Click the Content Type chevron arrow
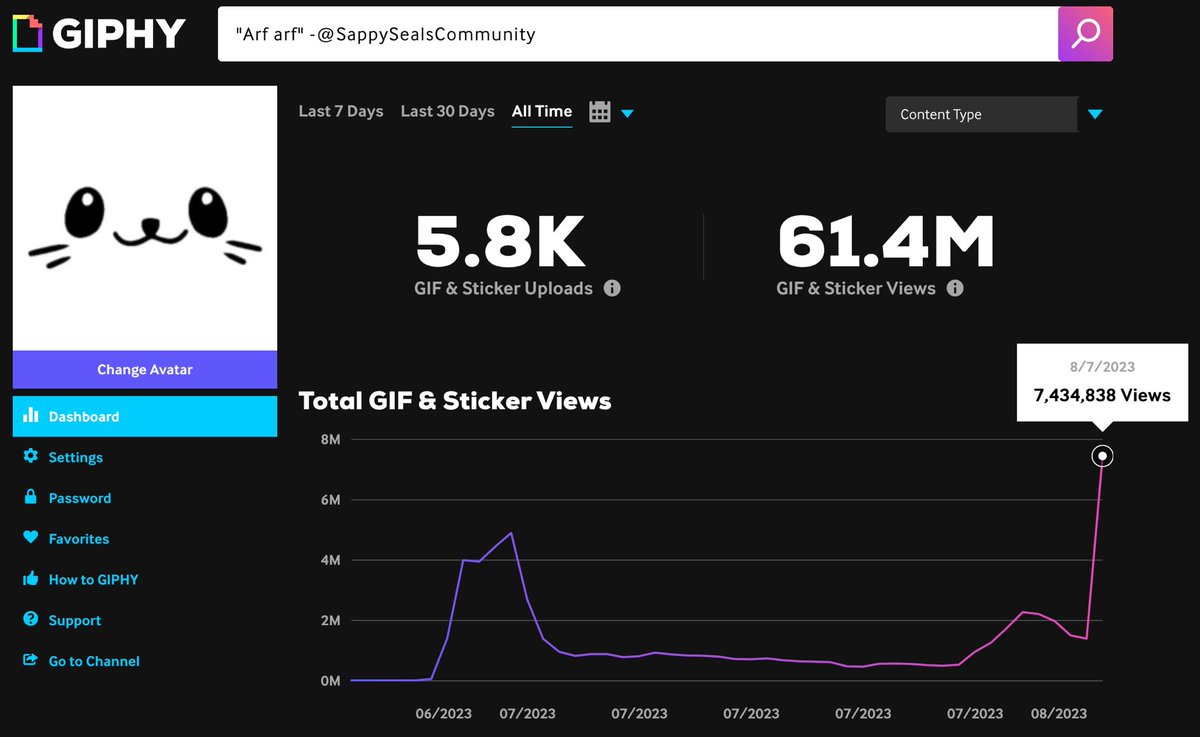1200x737 pixels. [x=1095, y=114]
